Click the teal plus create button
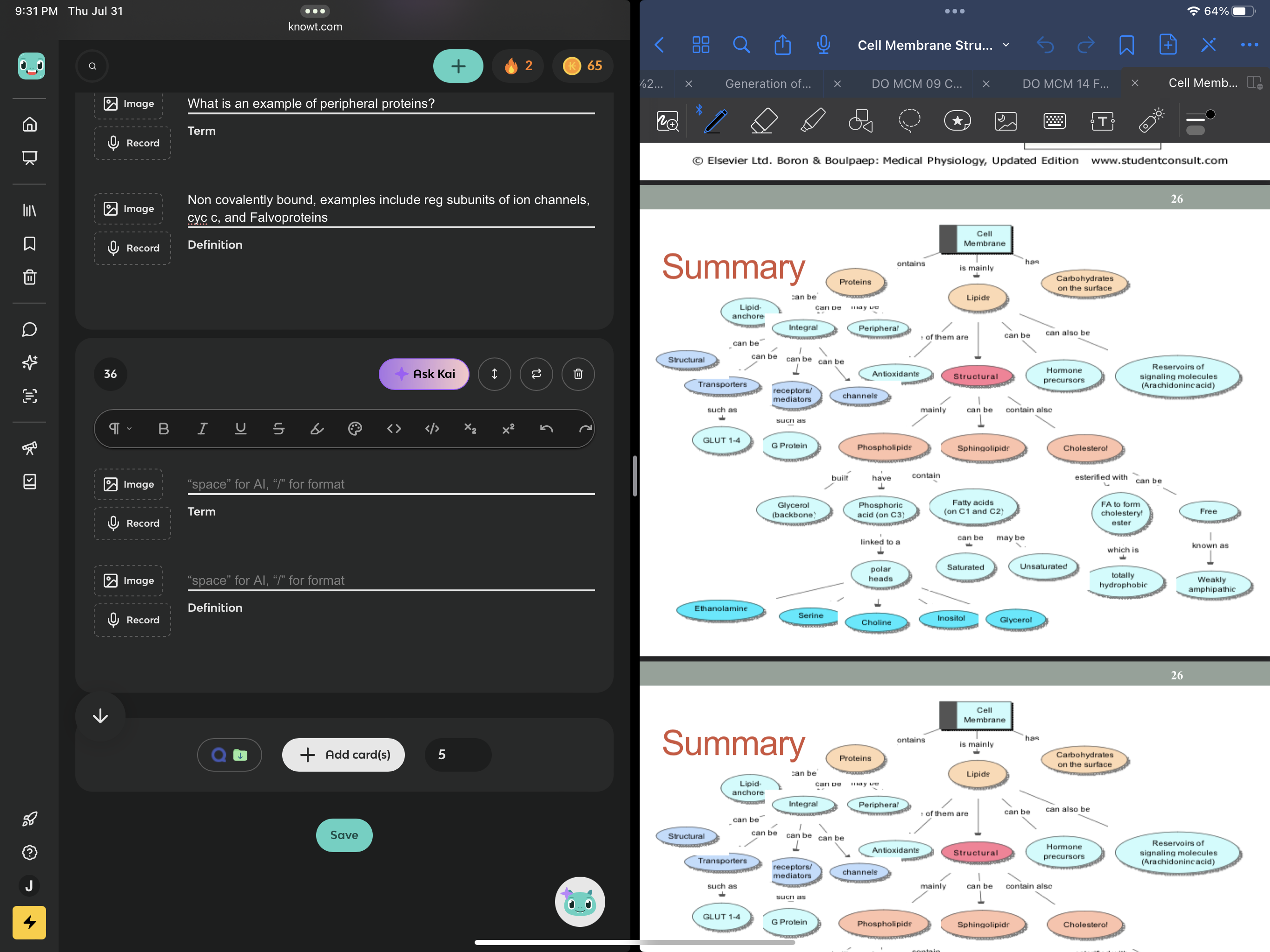1270x952 pixels. [458, 66]
